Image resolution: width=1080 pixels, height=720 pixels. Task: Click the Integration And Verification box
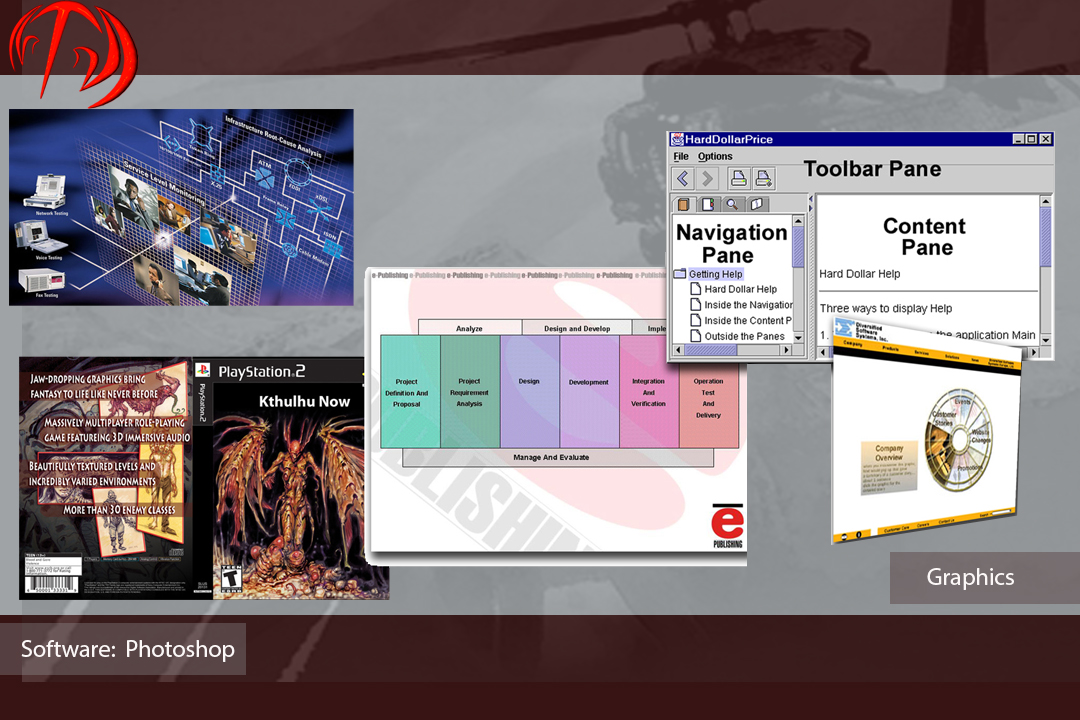(649, 391)
